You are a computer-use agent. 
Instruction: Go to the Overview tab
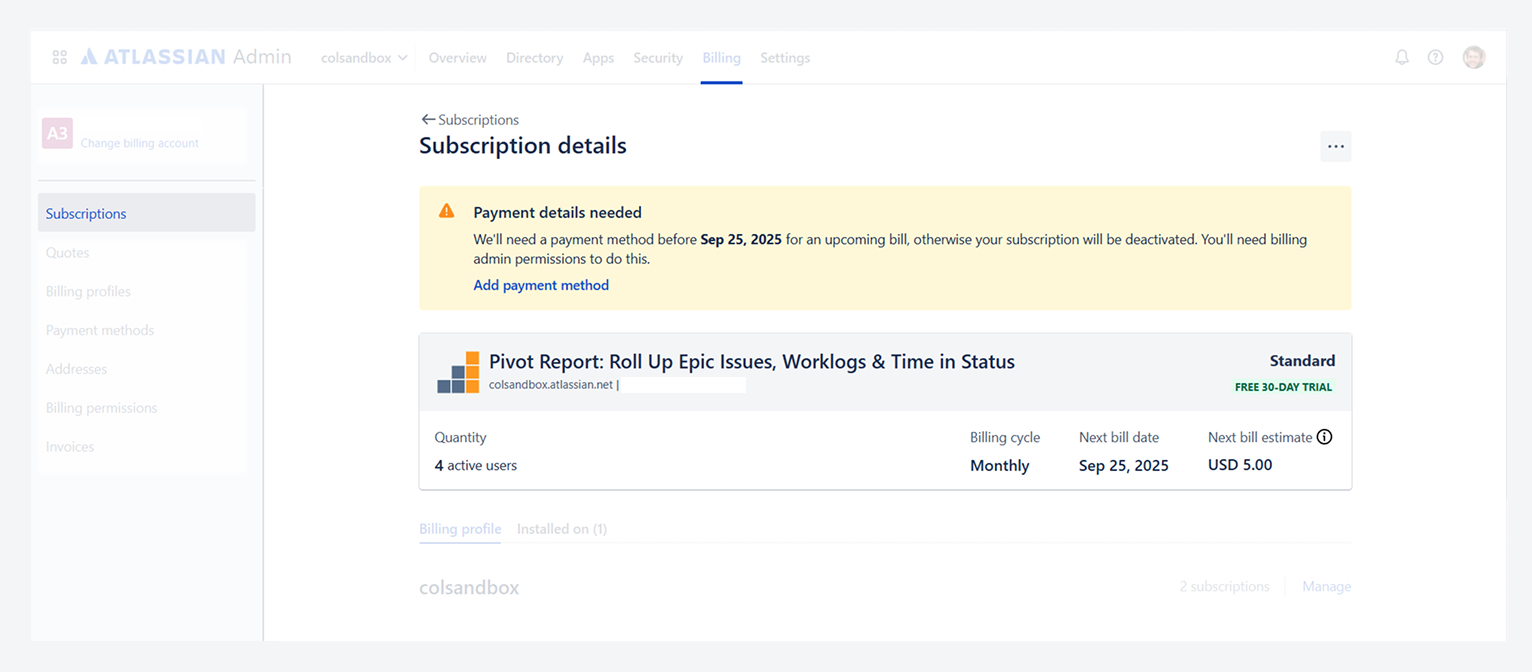coord(458,58)
